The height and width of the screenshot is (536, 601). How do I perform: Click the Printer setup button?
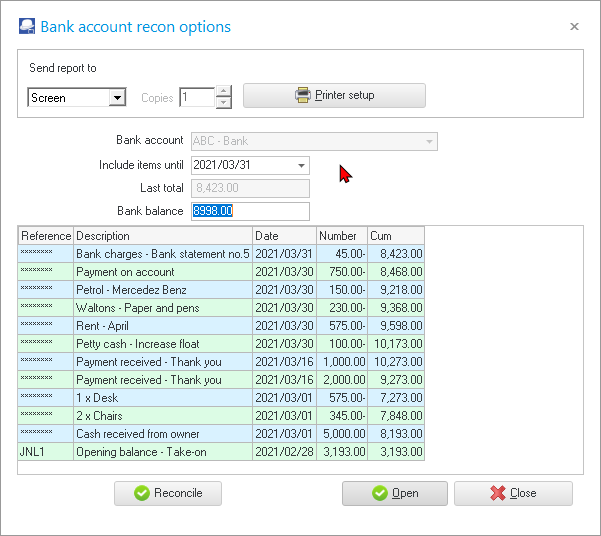coord(334,96)
